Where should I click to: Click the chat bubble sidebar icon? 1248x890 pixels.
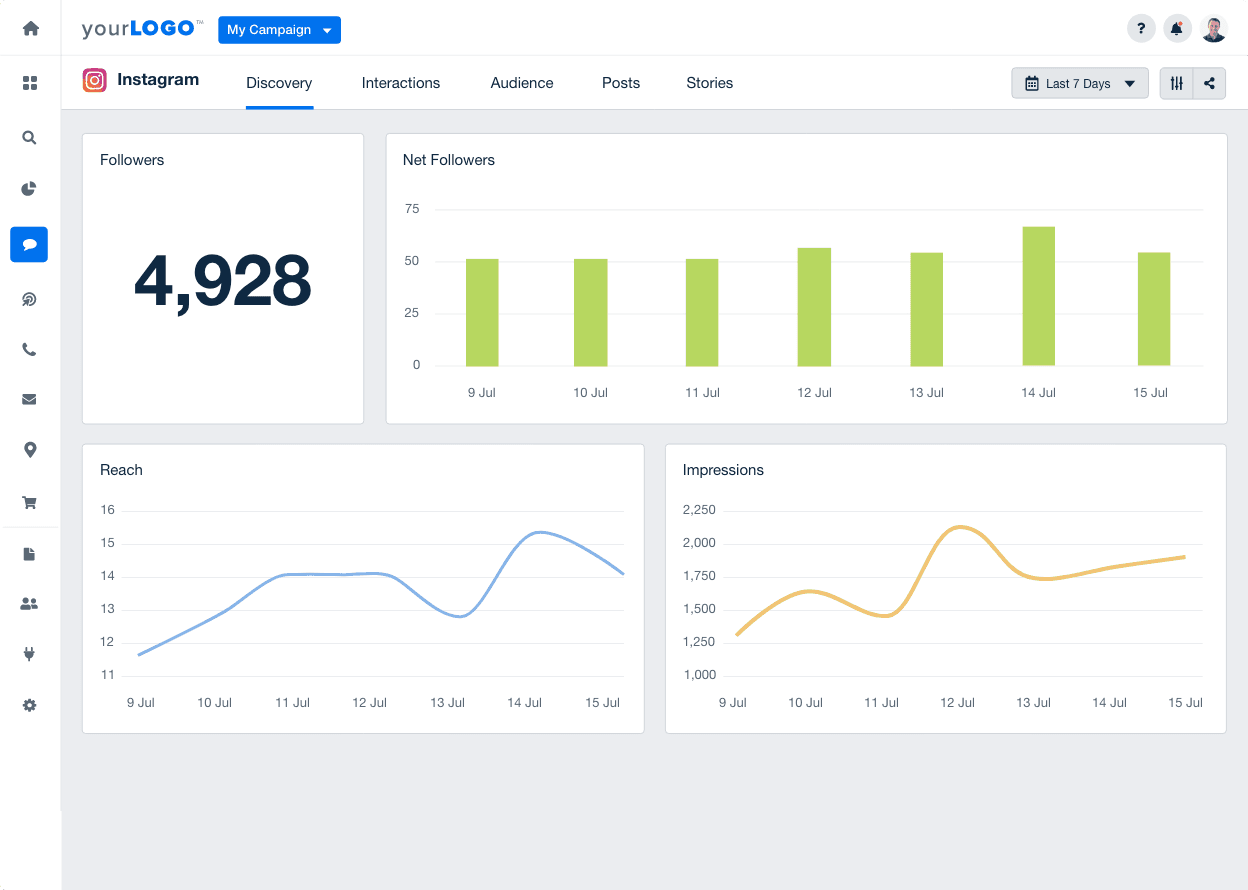pos(29,244)
